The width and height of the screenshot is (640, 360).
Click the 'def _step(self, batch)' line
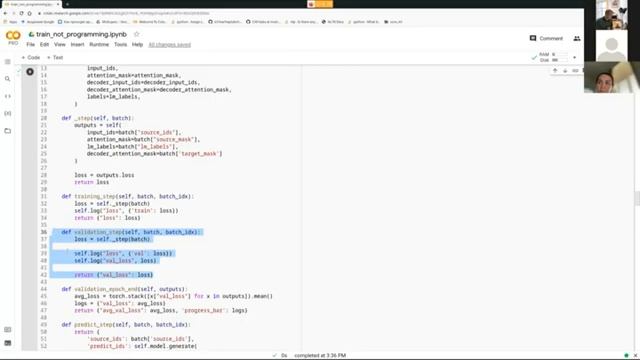pyautogui.click(x=98, y=118)
